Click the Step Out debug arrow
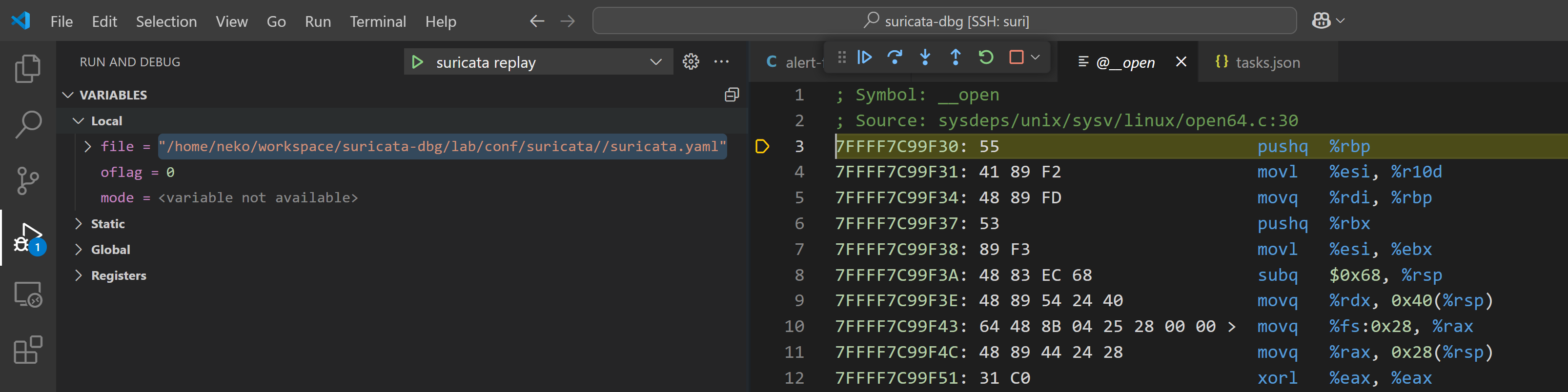Image resolution: width=1568 pixels, height=392 pixels. 955,58
